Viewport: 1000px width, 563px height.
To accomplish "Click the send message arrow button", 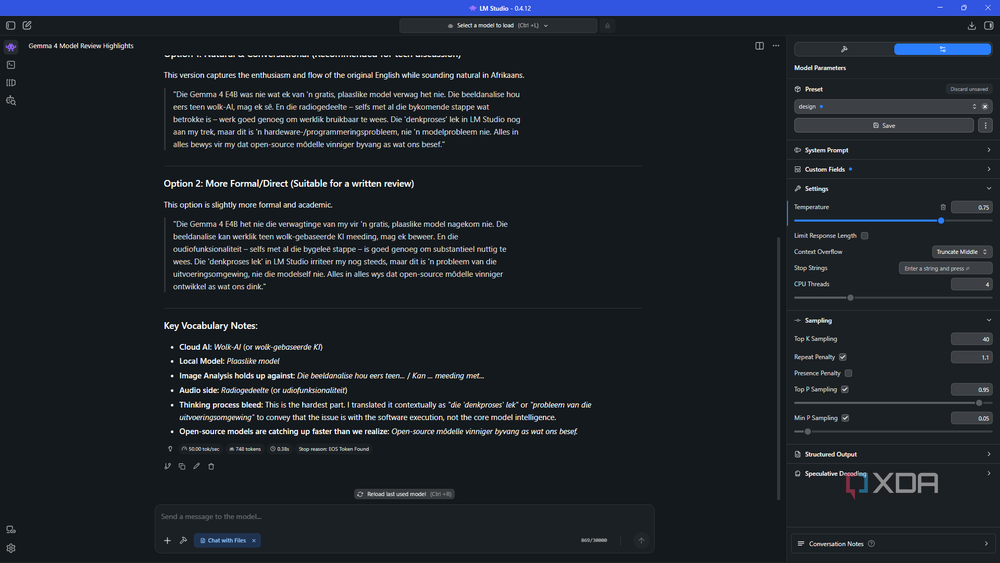I will 641,540.
